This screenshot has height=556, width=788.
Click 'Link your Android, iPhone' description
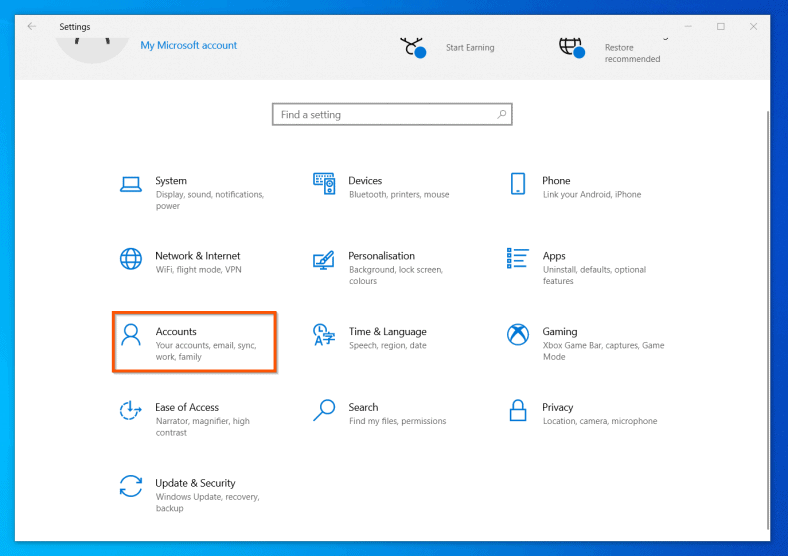(592, 195)
